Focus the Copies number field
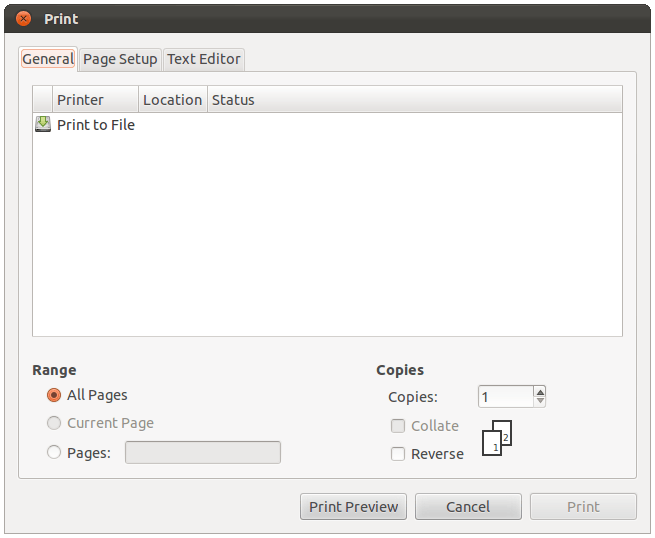The width and height of the screenshot is (655, 538). (505, 397)
